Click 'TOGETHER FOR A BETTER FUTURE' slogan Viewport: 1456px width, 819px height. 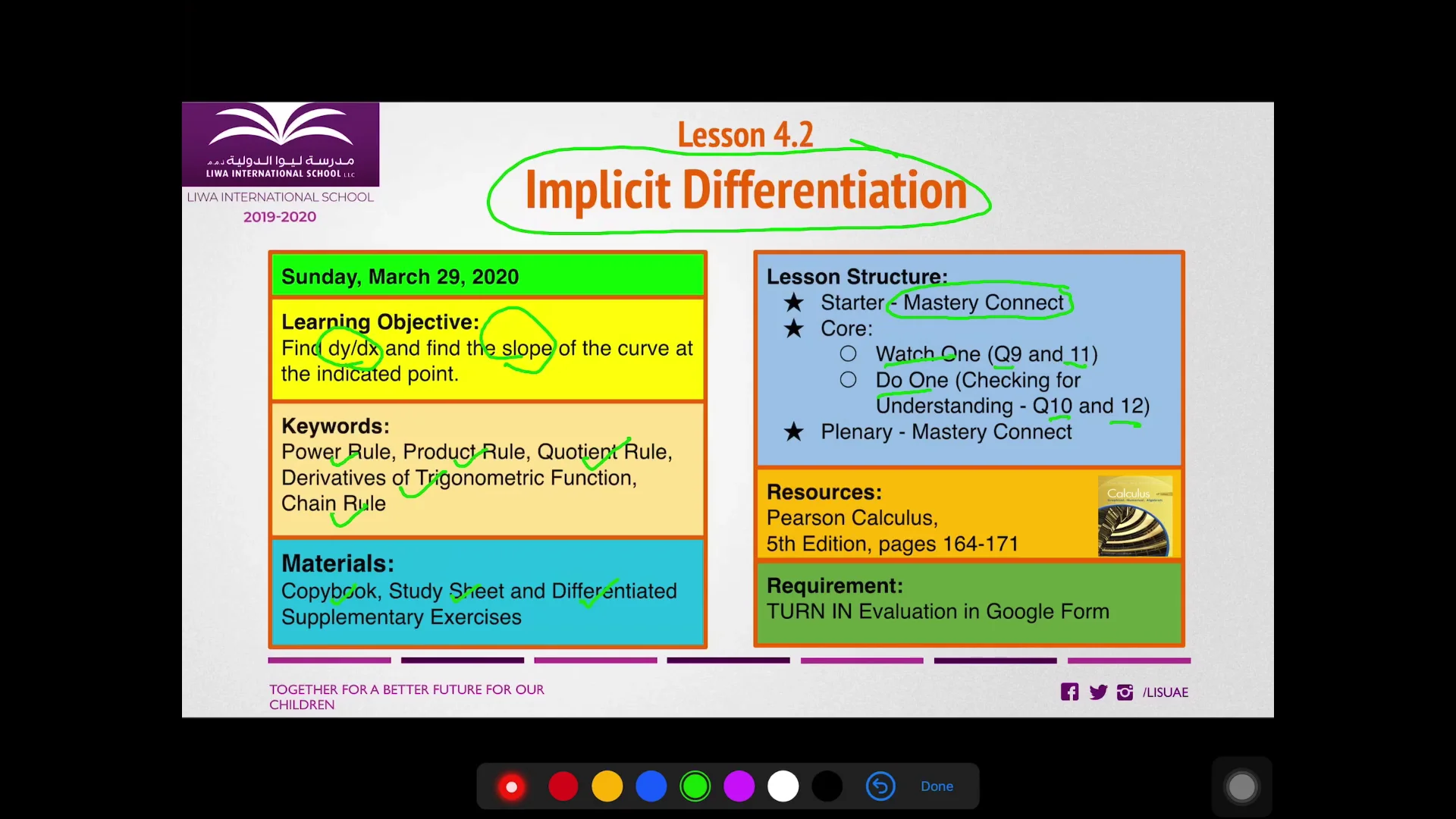tap(406, 697)
